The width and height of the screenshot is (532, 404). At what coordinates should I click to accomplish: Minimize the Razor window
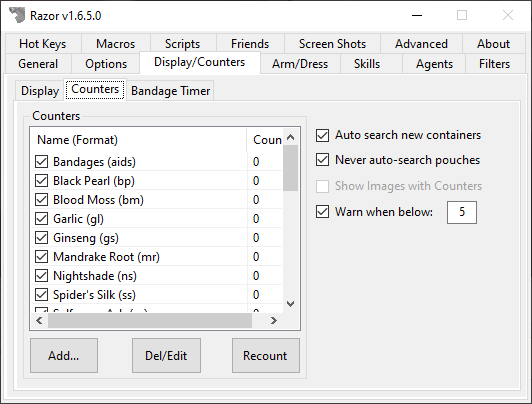(x=417, y=15)
